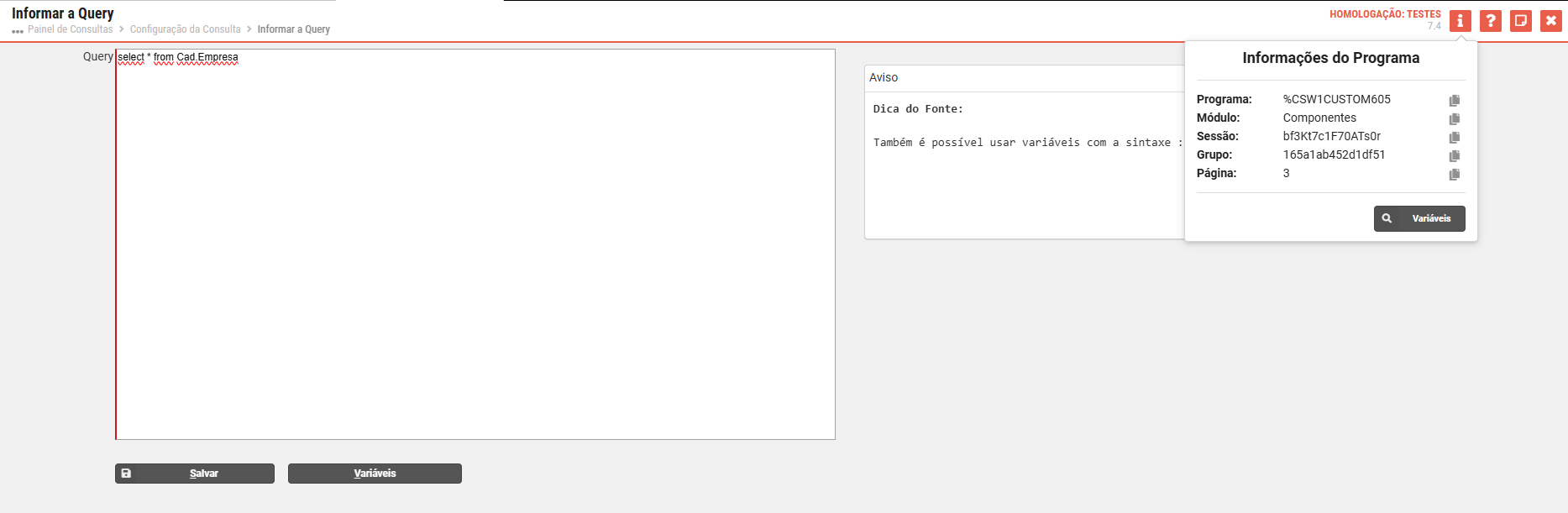Click the Variáveis button below the query box
The width and height of the screenshot is (1568, 513).
pyautogui.click(x=375, y=474)
